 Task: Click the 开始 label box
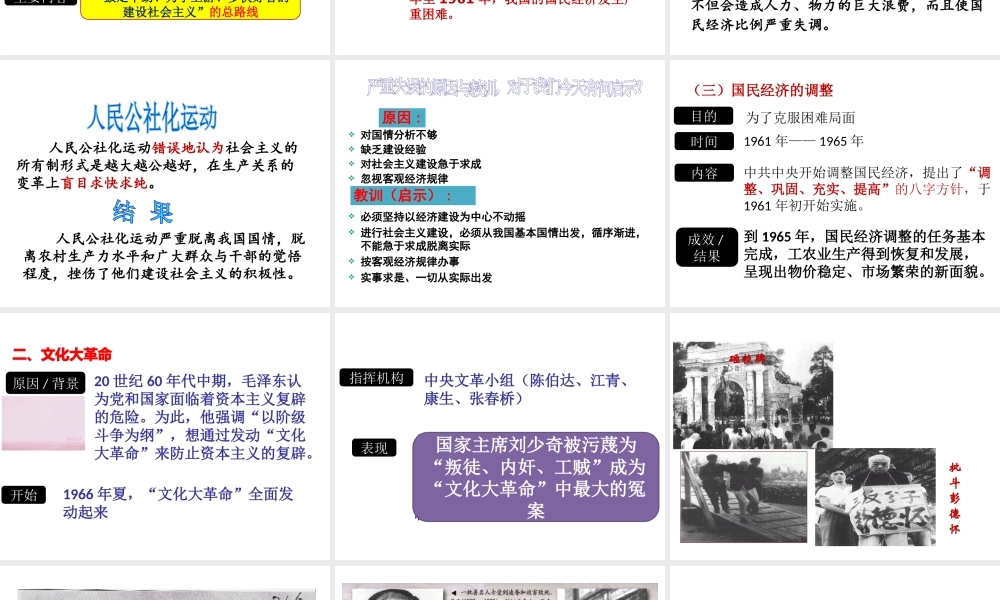[24, 495]
